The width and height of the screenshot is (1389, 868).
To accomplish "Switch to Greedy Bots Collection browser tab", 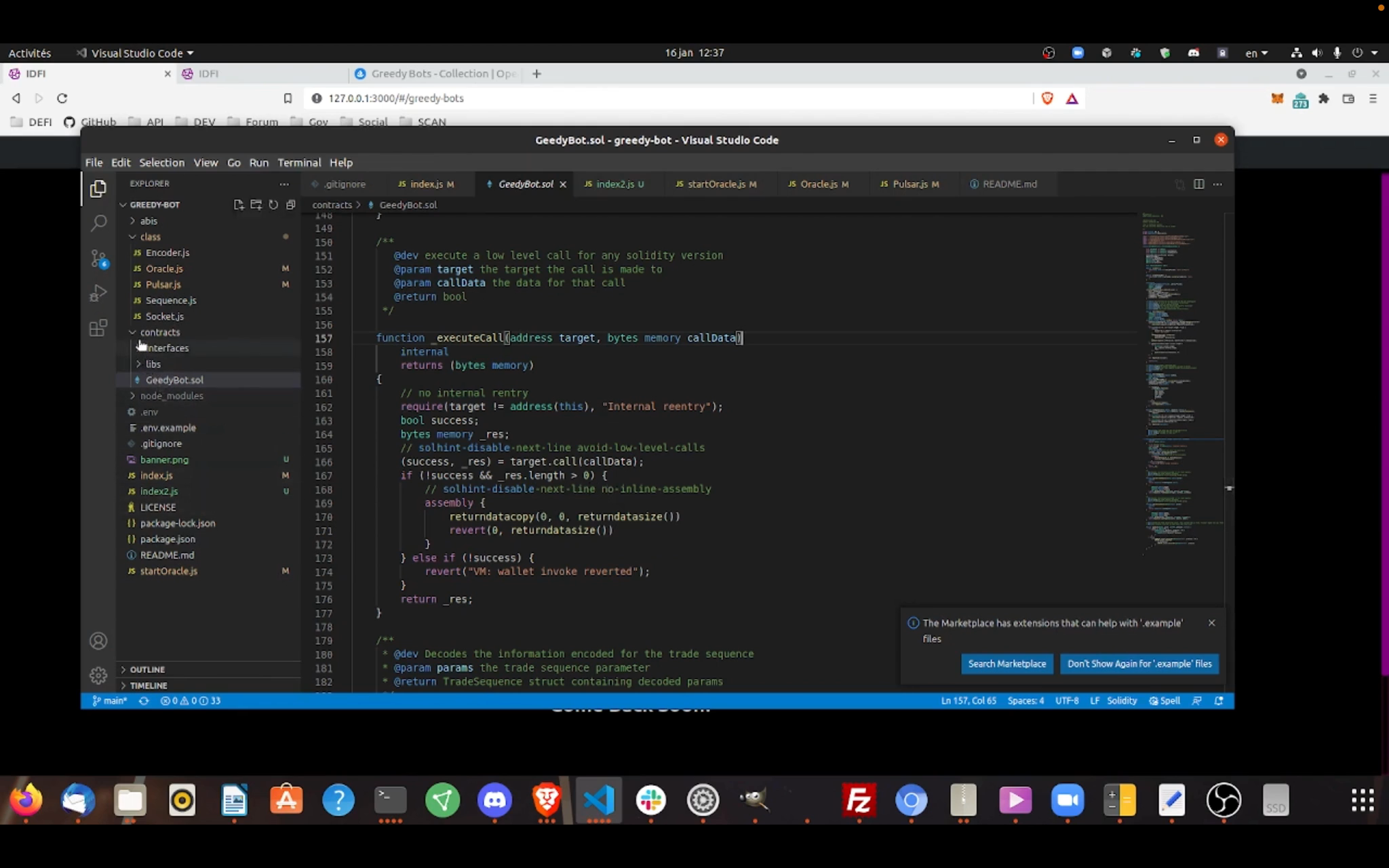I will coord(437,74).
